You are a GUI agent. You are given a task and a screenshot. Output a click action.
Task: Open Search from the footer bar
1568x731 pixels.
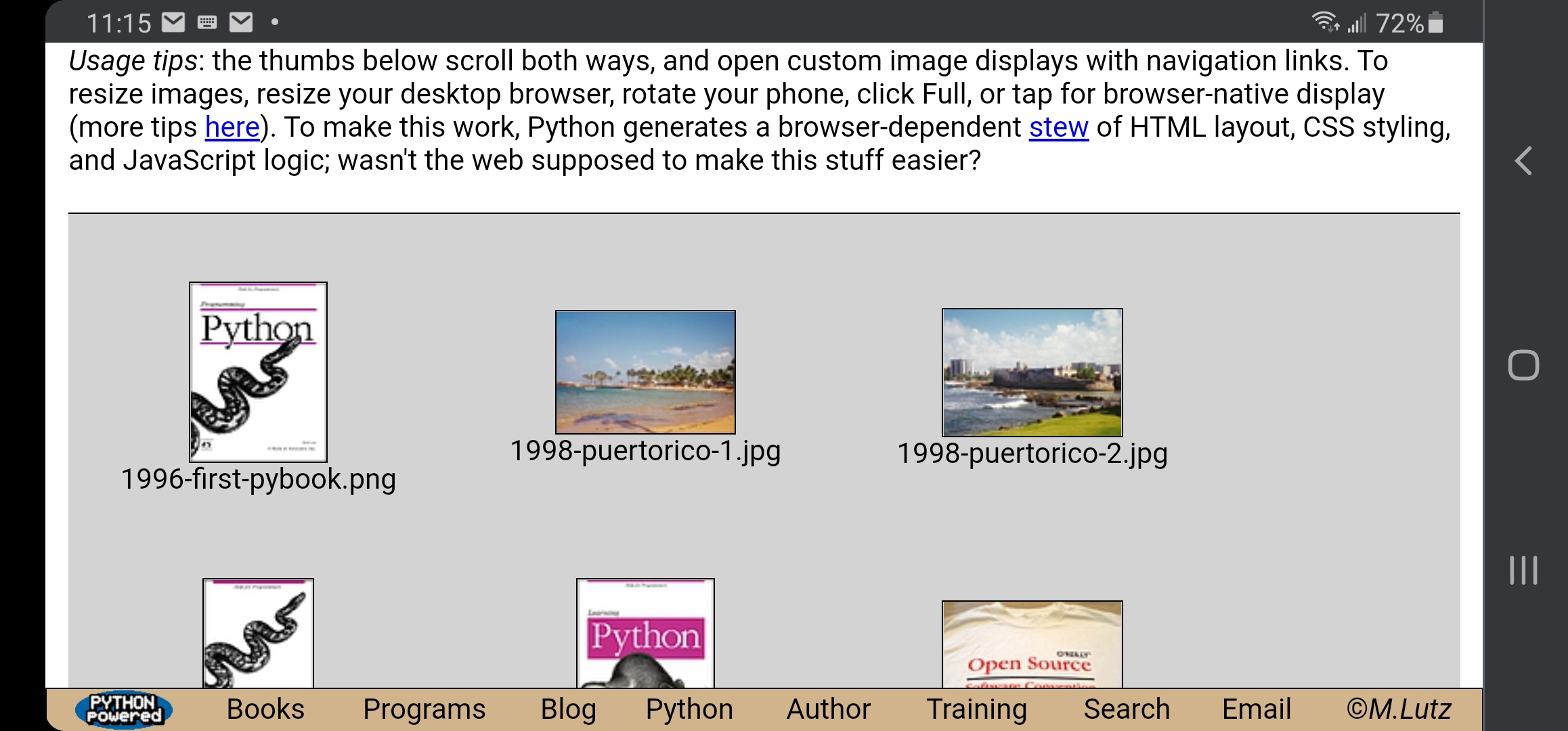tap(1127, 709)
